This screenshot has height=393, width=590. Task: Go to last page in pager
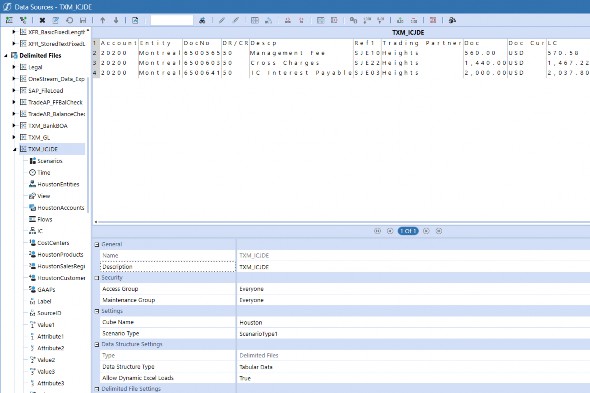439,231
